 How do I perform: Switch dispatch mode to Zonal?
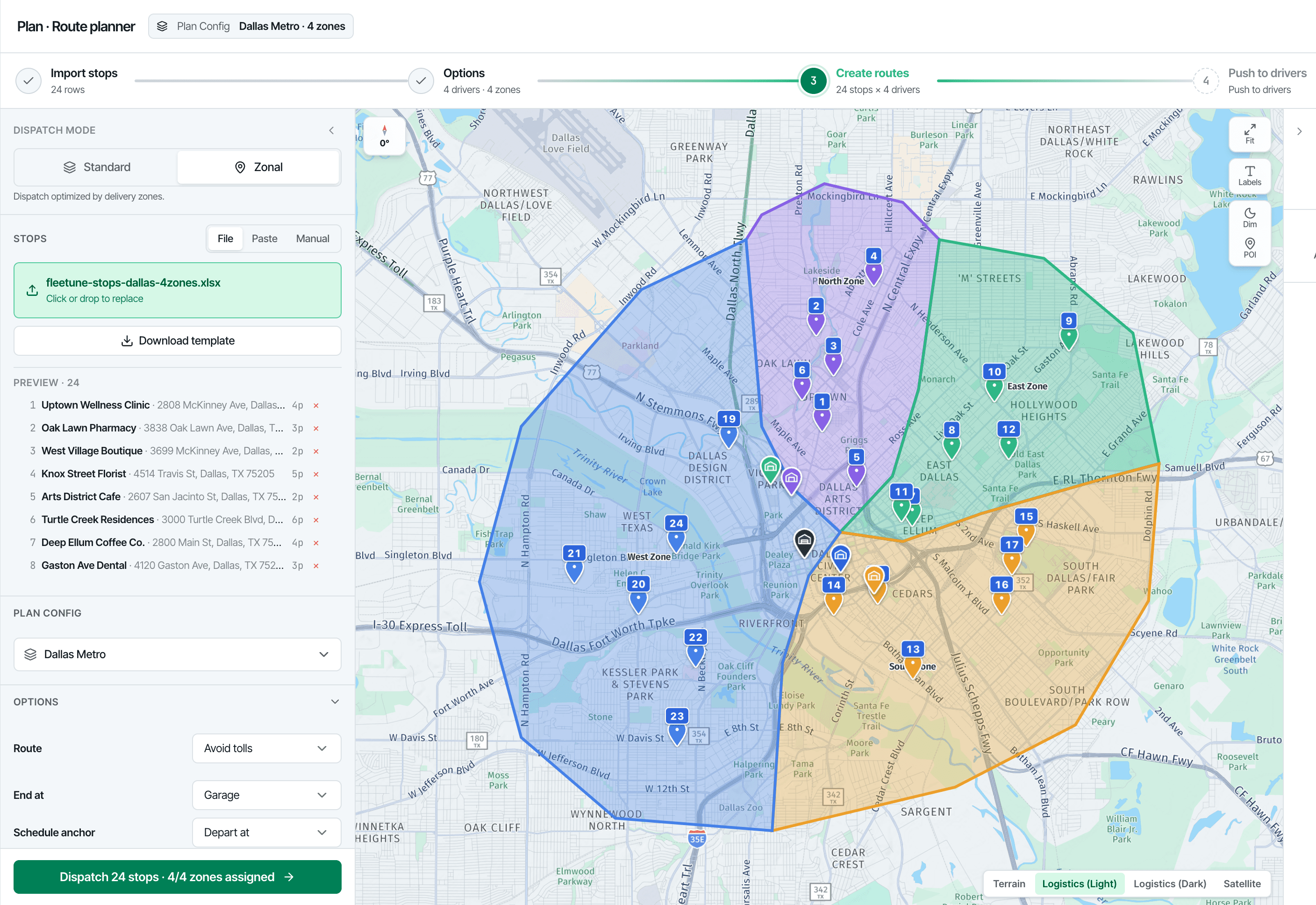(x=258, y=167)
